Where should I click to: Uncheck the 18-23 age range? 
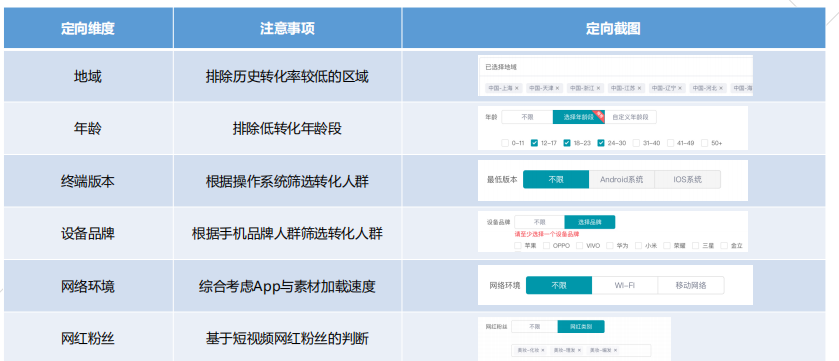pos(567,143)
